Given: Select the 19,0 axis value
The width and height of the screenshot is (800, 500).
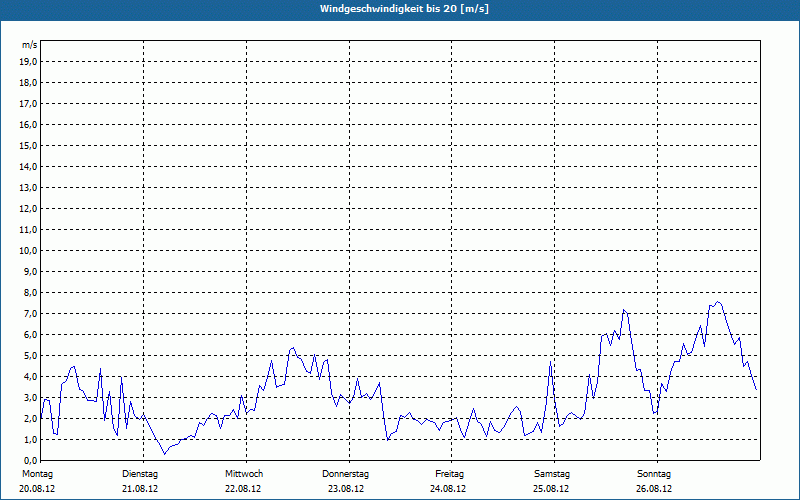Looking at the screenshot, I should tap(28, 62).
